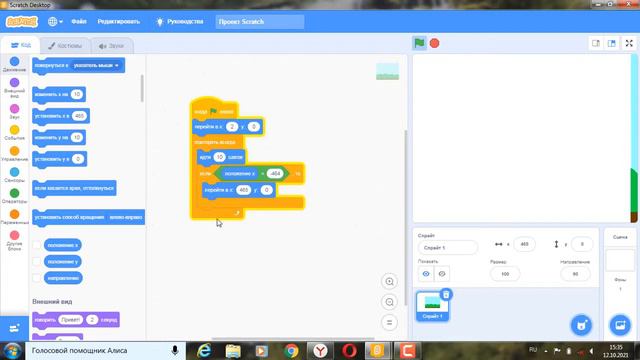Open Yandex browser from the taskbar
Image resolution: width=640 pixels, height=360 pixels.
(x=320, y=351)
